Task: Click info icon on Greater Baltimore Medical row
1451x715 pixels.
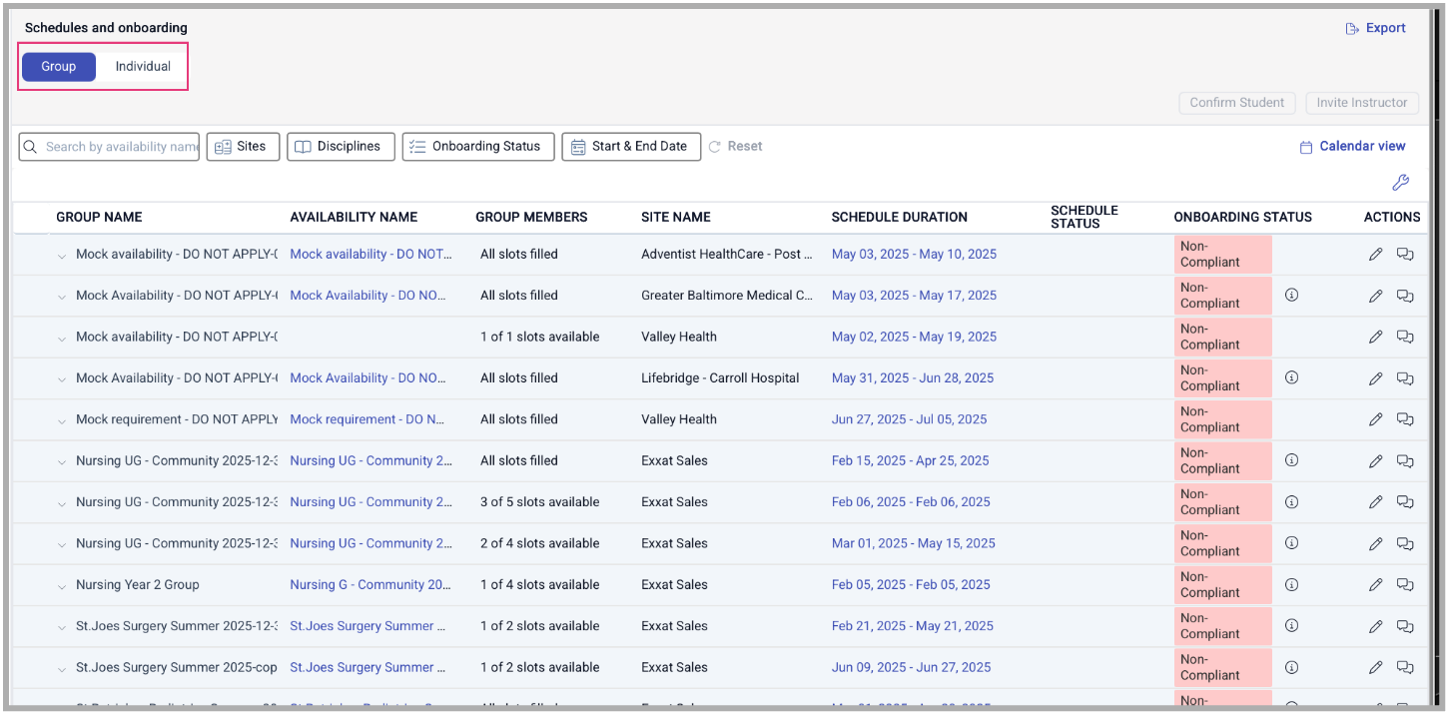Action: (x=1291, y=296)
